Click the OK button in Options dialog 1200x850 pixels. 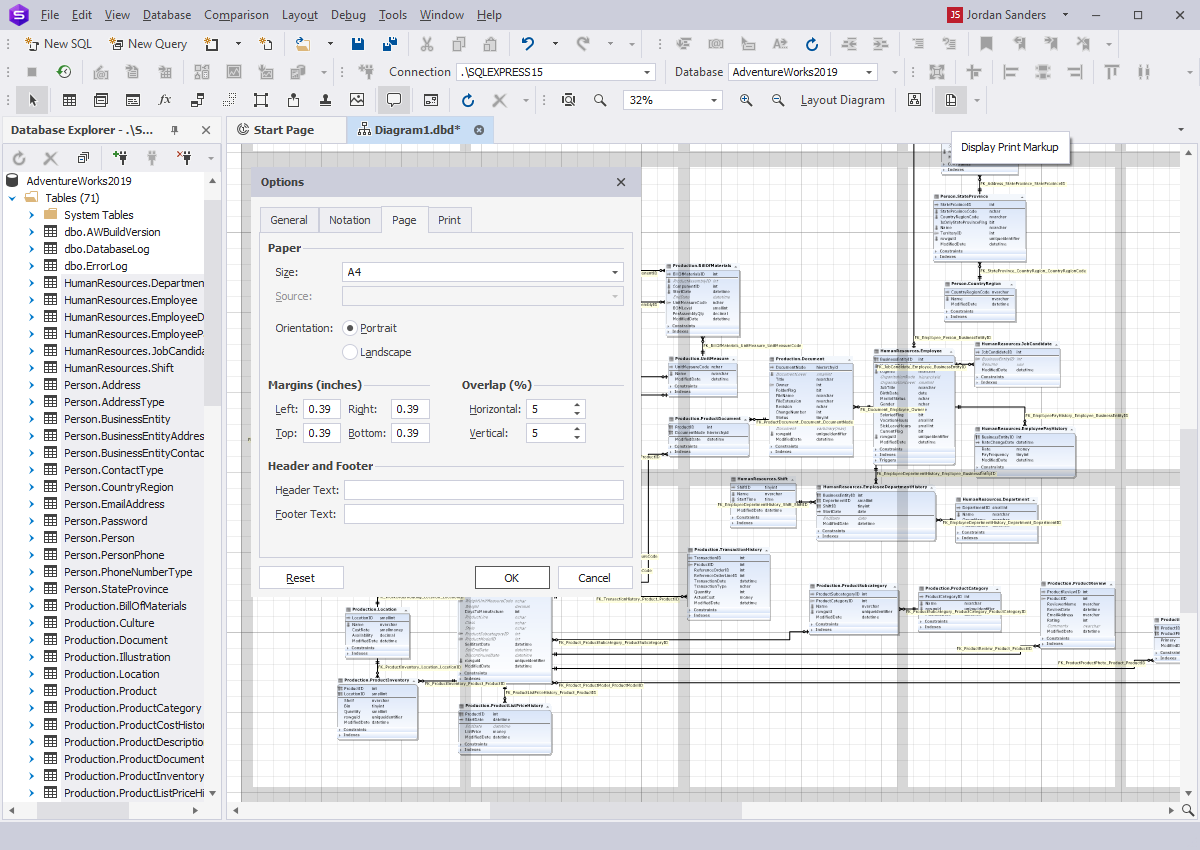pos(512,578)
